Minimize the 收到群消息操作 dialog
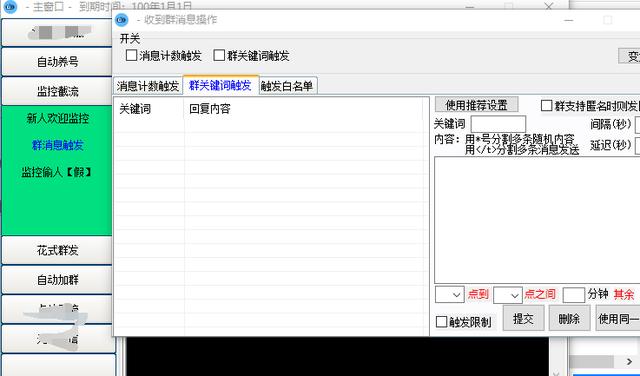Viewport: 640px width, 376px height. point(569,20)
